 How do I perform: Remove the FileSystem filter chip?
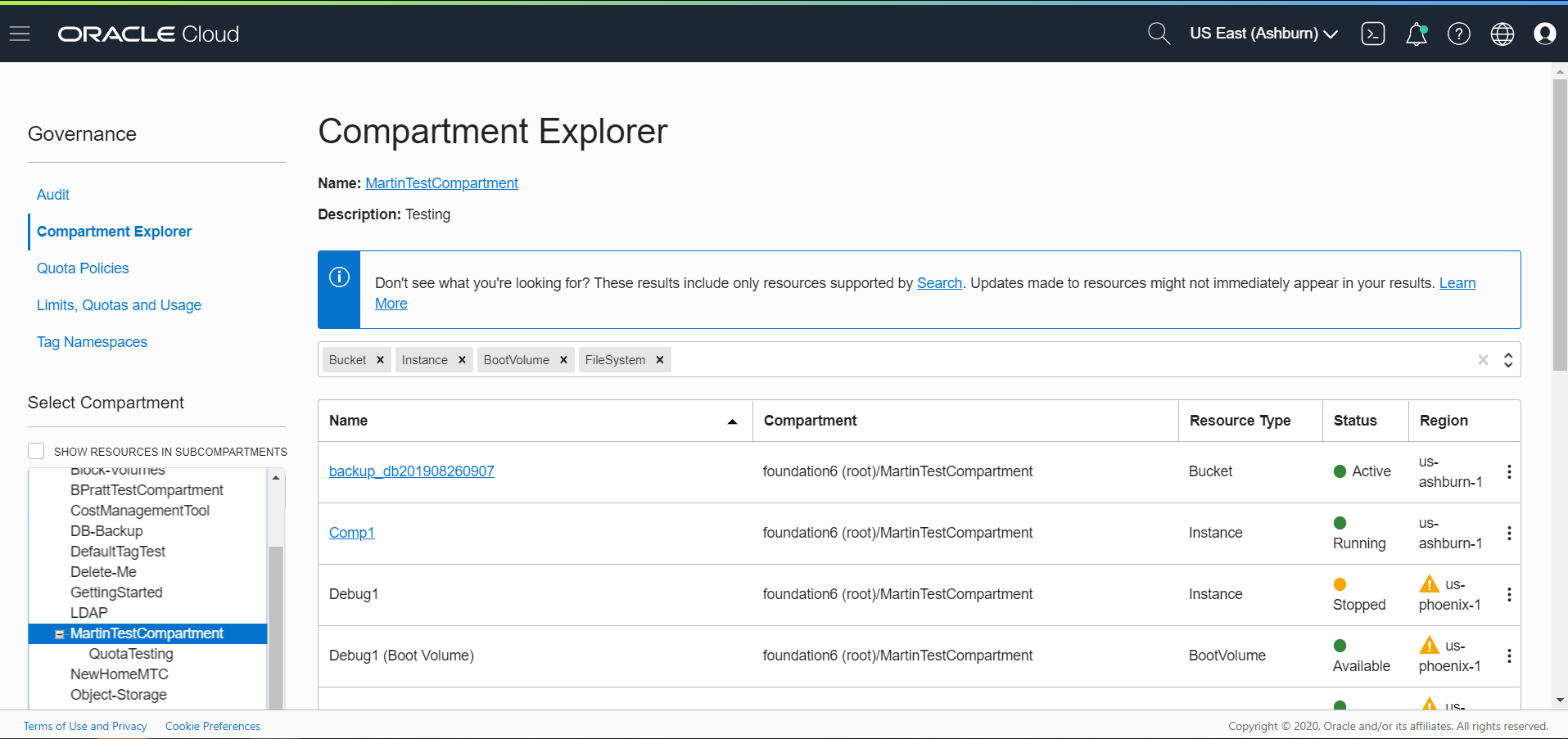tap(659, 359)
